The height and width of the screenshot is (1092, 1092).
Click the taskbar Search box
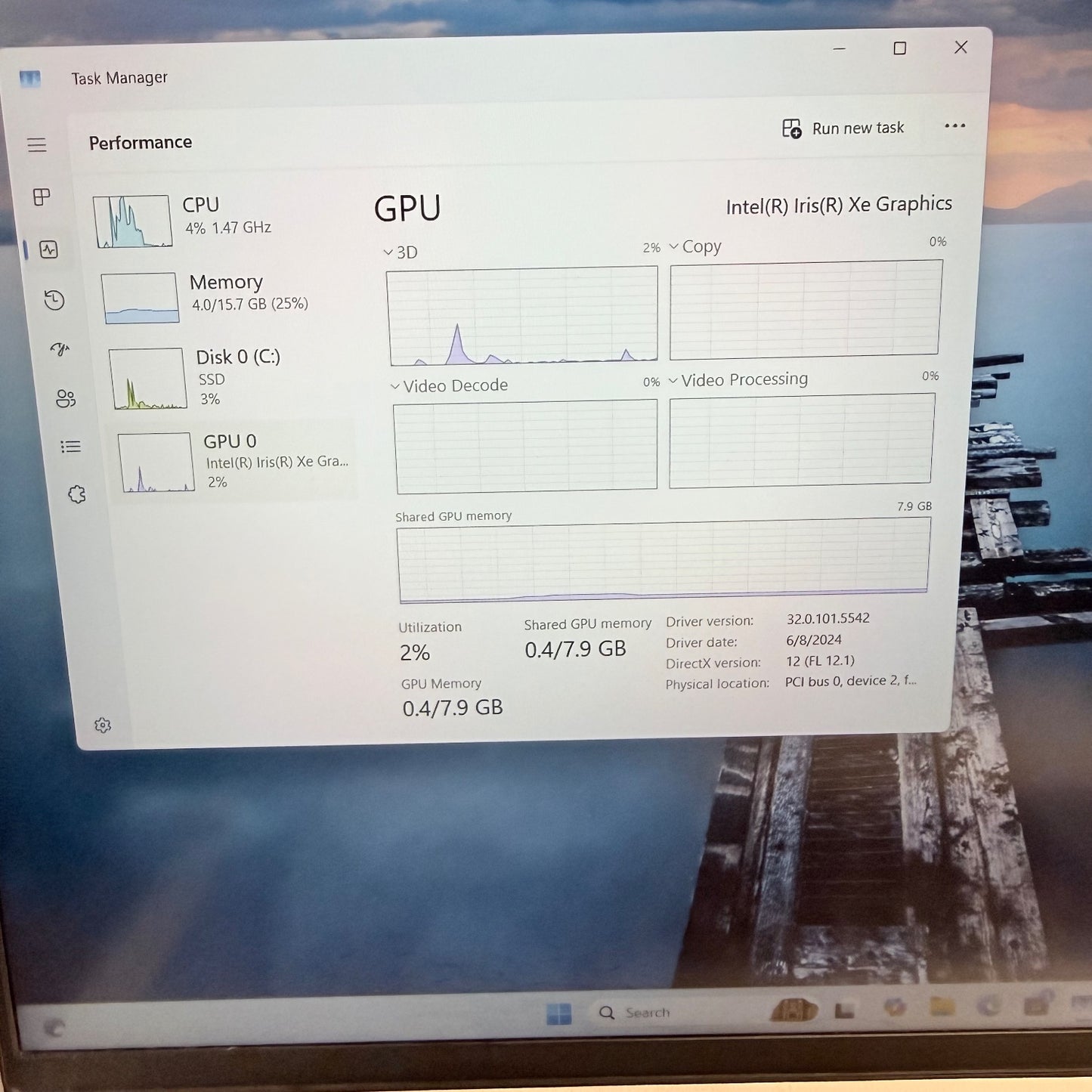pos(642,1013)
